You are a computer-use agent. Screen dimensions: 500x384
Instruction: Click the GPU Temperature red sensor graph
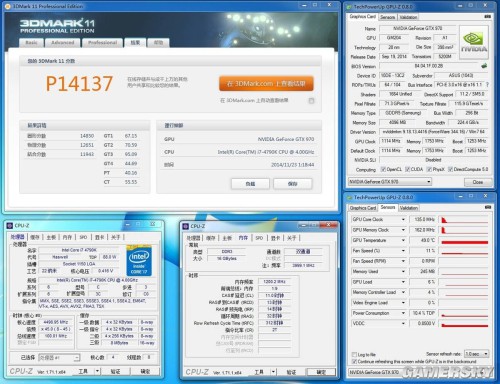click(464, 240)
